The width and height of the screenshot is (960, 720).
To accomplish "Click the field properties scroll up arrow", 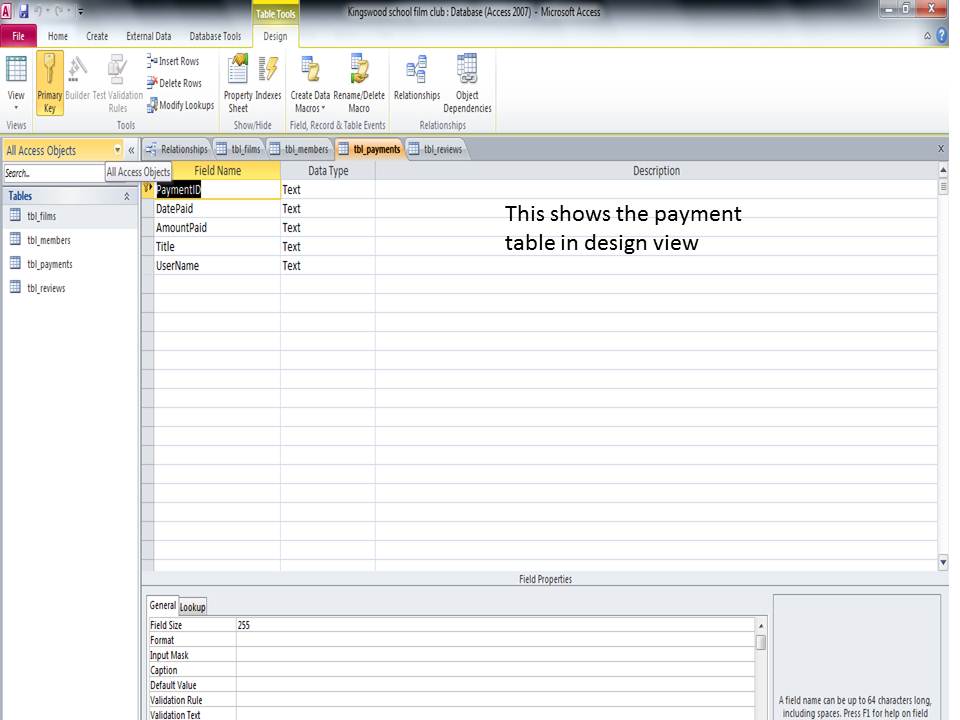I will 761,626.
